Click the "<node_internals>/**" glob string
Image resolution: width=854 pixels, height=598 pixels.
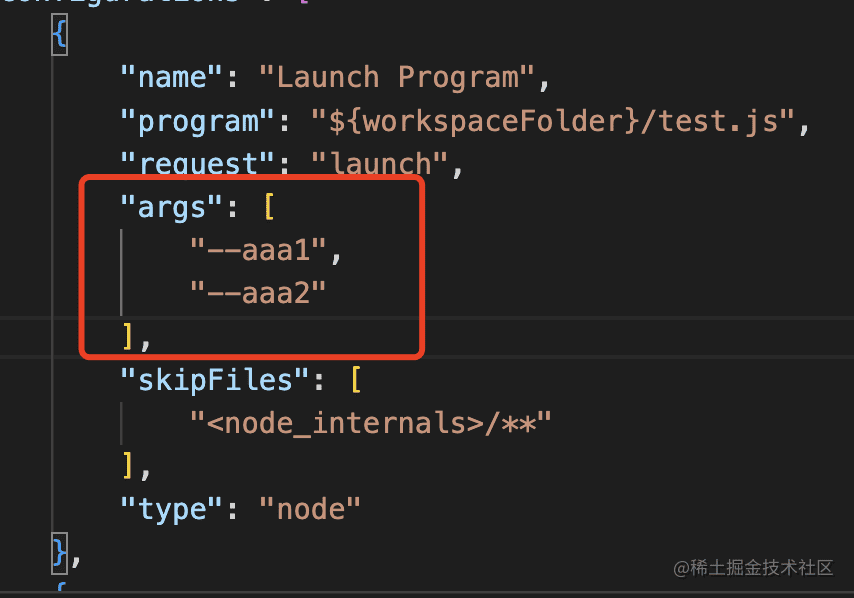click(x=370, y=424)
